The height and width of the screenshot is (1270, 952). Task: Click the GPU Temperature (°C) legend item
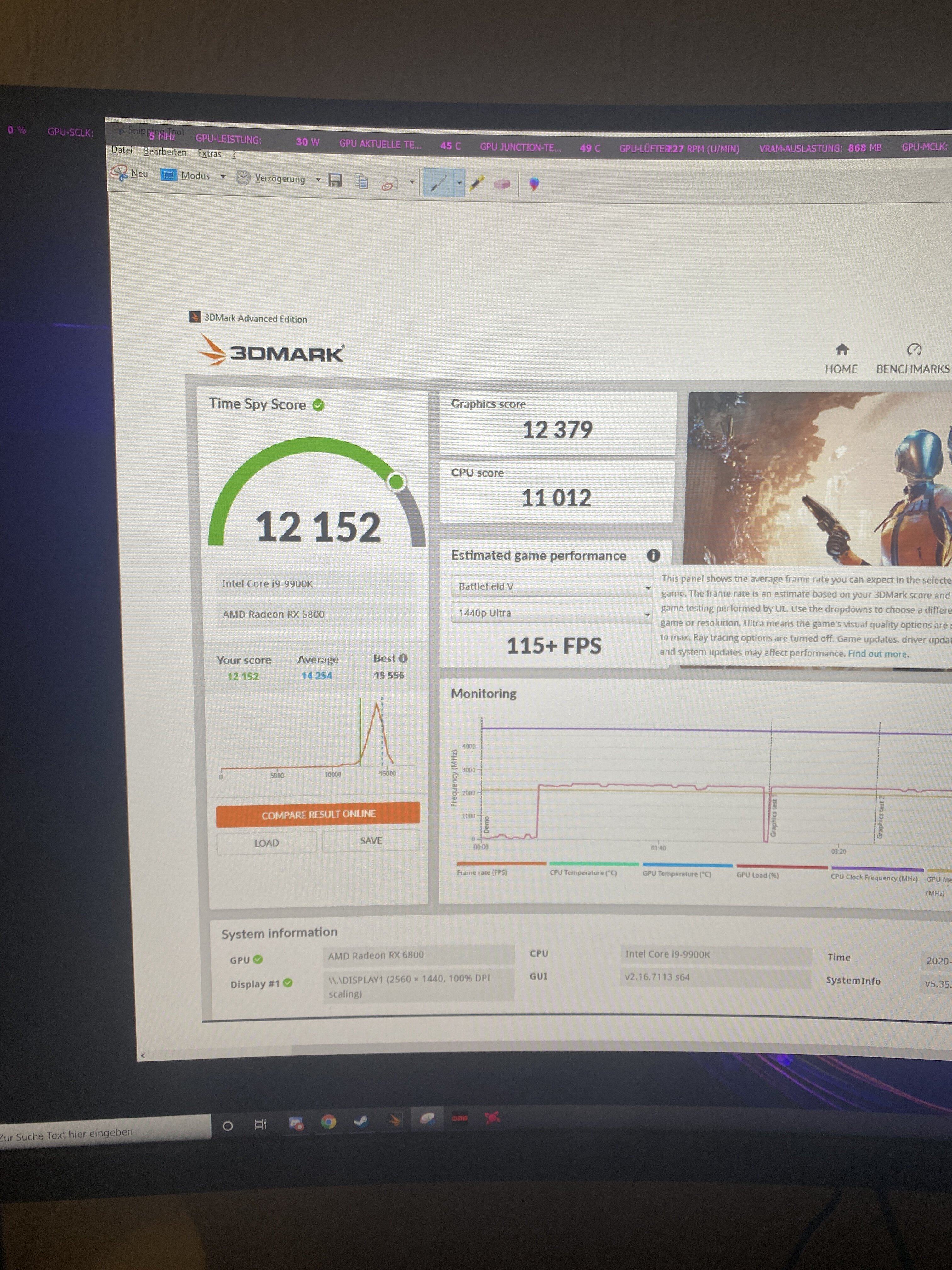coord(687,870)
